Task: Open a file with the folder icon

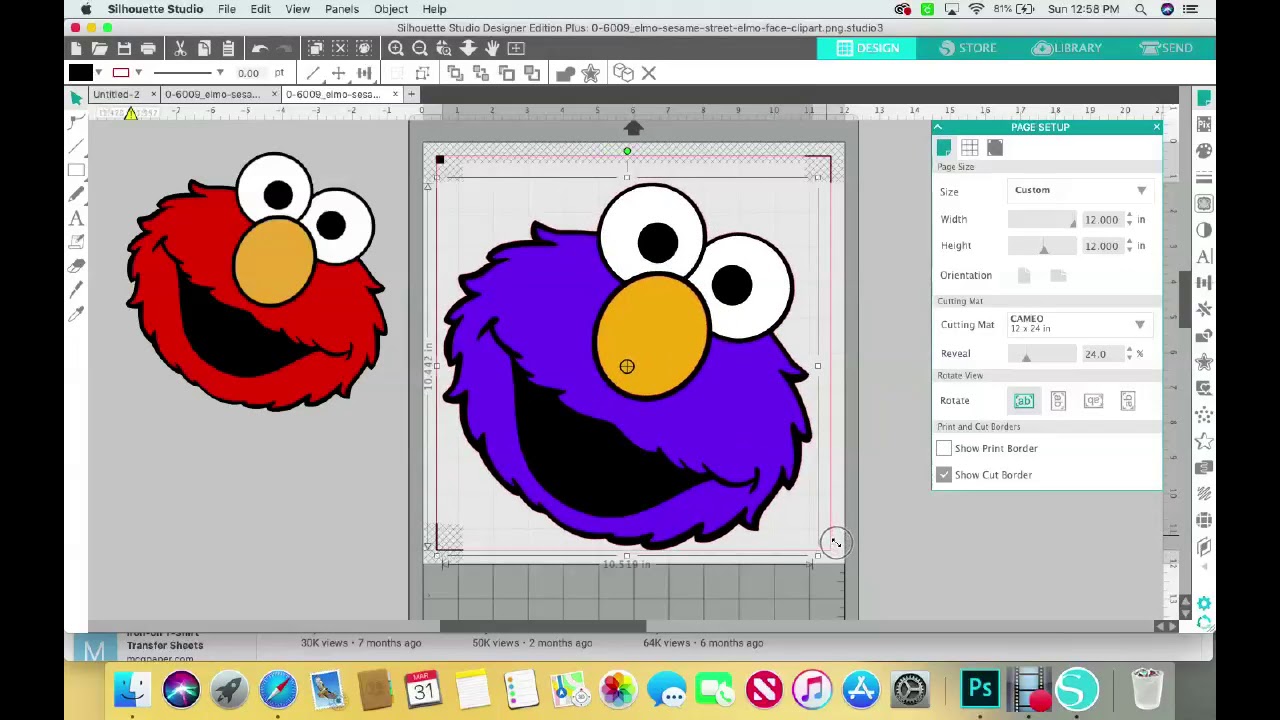Action: click(100, 48)
